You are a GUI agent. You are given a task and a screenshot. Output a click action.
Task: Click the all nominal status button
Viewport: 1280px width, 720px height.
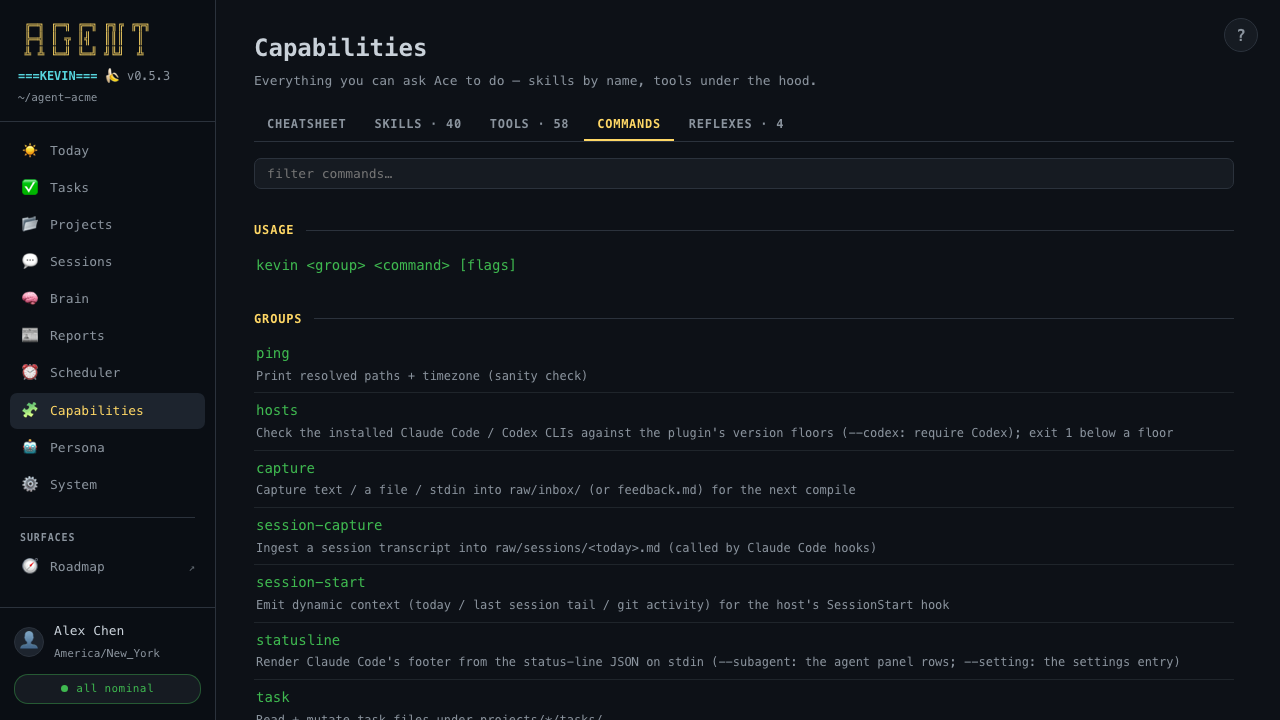[107, 689]
